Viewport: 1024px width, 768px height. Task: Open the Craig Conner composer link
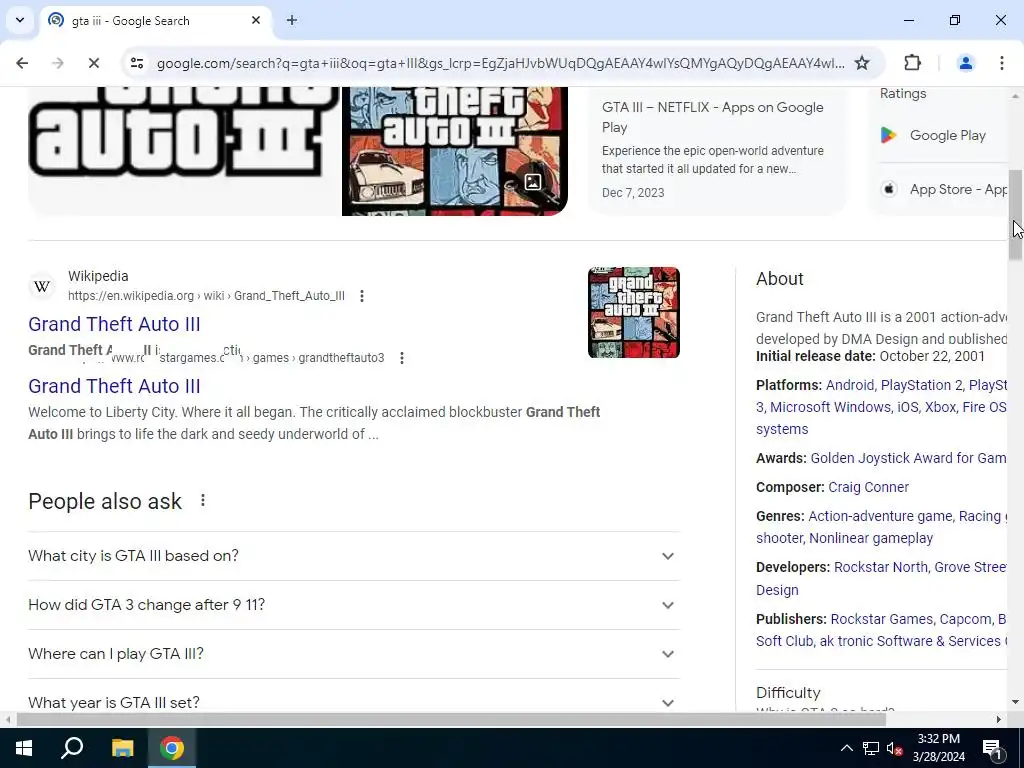(x=869, y=487)
